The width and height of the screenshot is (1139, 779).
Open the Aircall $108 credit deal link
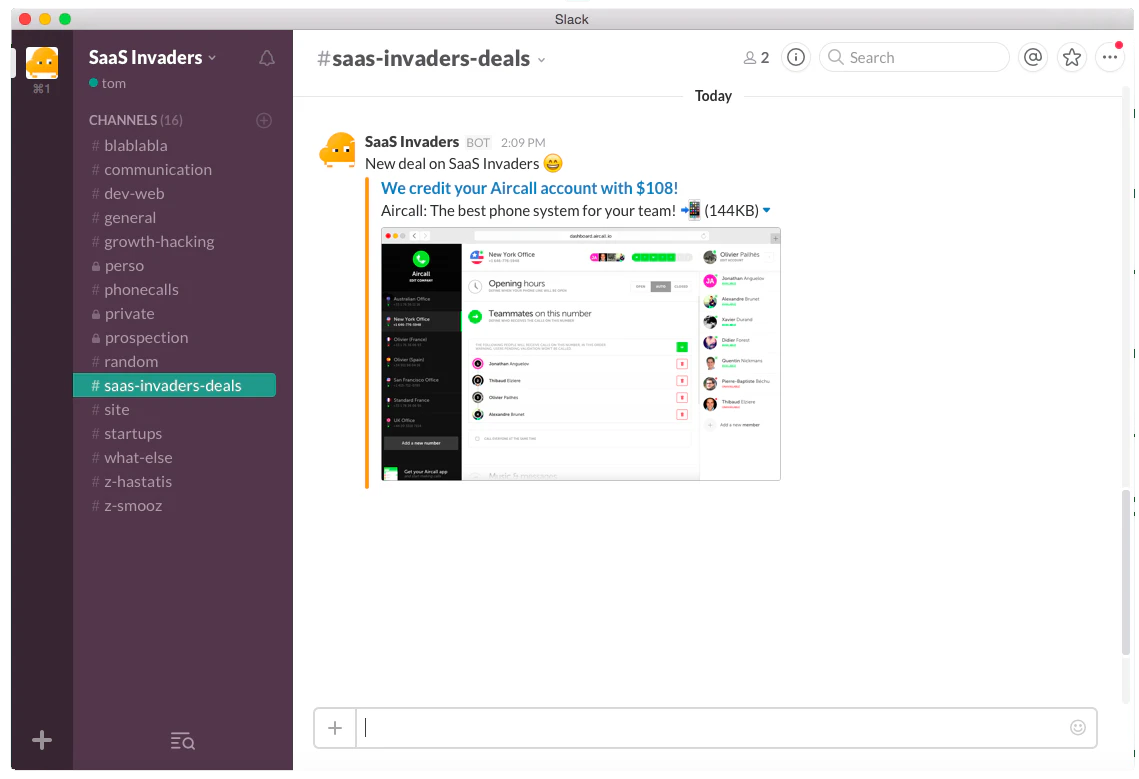coord(529,188)
